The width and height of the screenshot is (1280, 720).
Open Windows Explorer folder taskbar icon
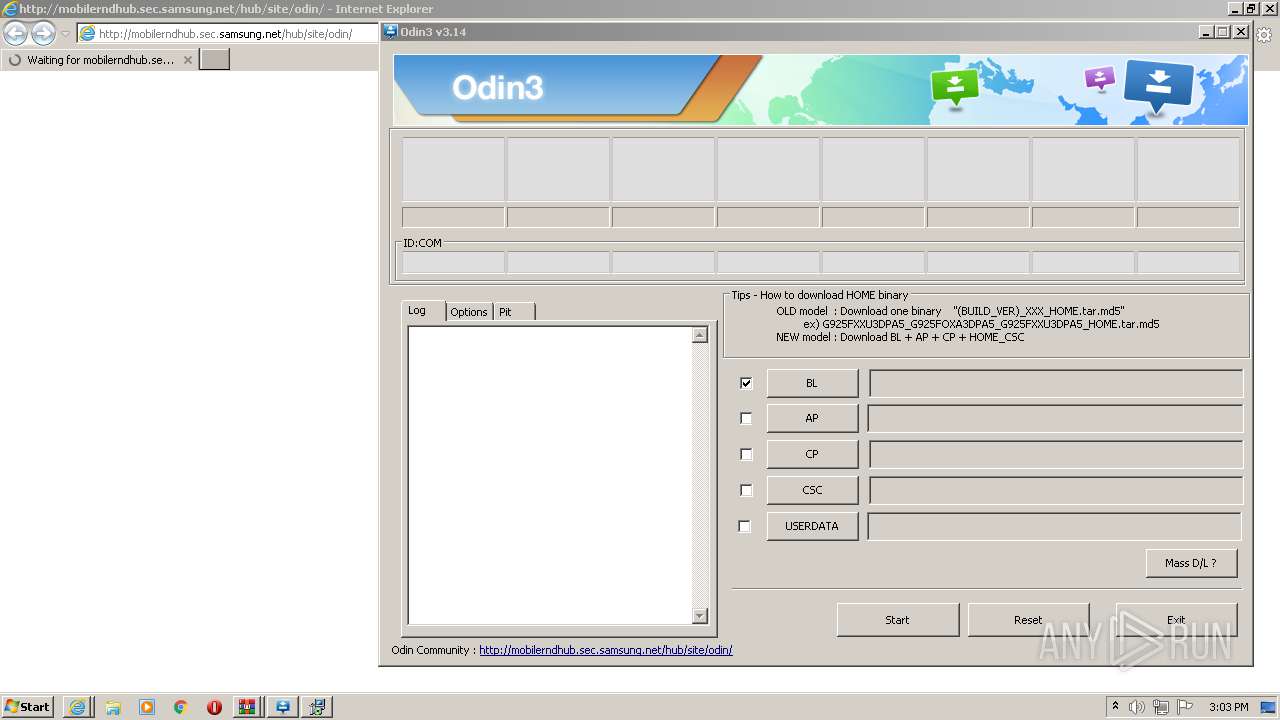point(113,707)
